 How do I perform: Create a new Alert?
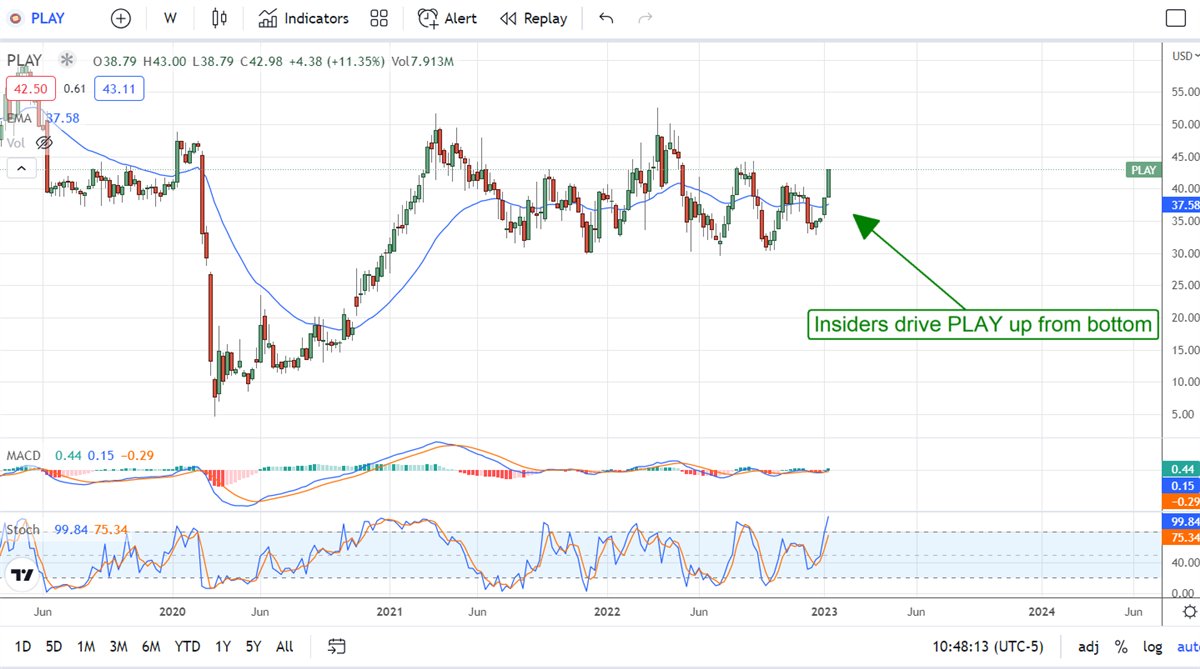pos(447,18)
